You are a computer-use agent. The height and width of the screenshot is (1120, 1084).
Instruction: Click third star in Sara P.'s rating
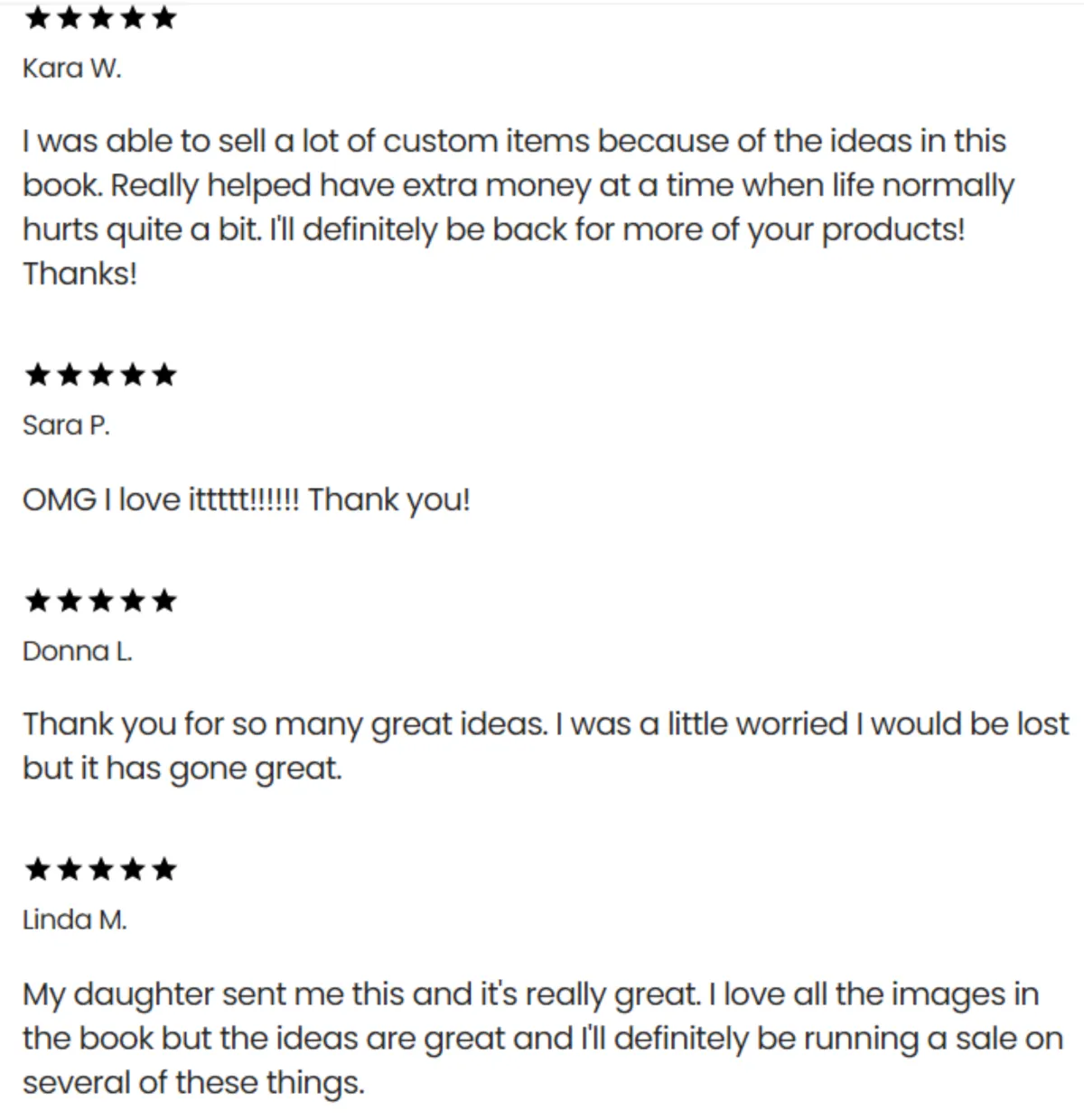click(100, 374)
